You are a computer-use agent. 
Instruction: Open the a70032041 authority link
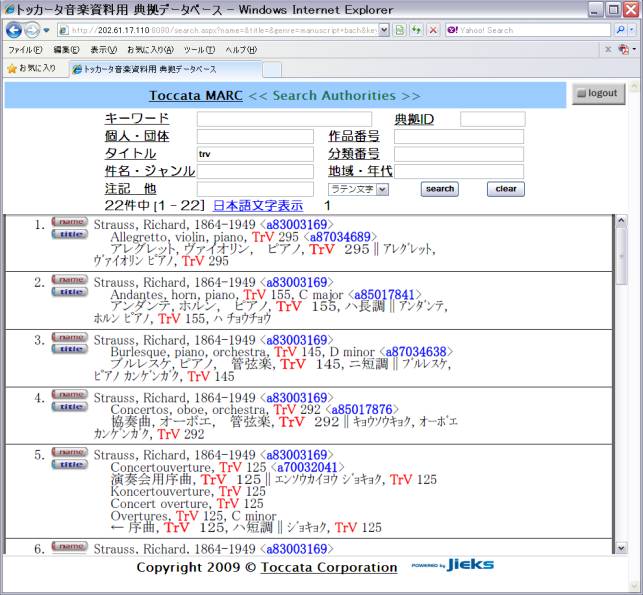(x=307, y=467)
